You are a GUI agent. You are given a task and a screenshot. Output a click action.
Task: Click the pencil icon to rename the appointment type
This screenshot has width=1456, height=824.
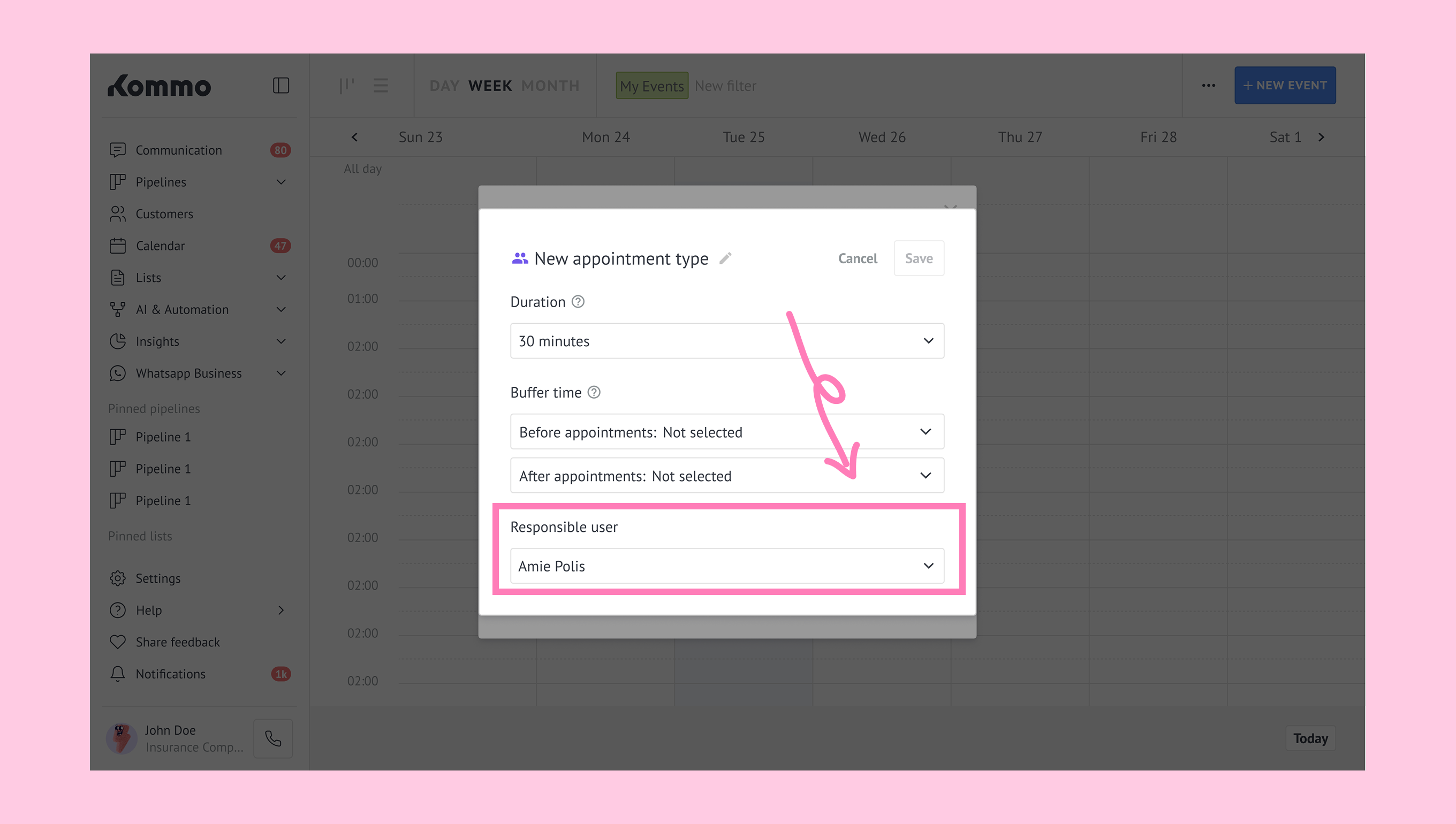click(x=725, y=258)
